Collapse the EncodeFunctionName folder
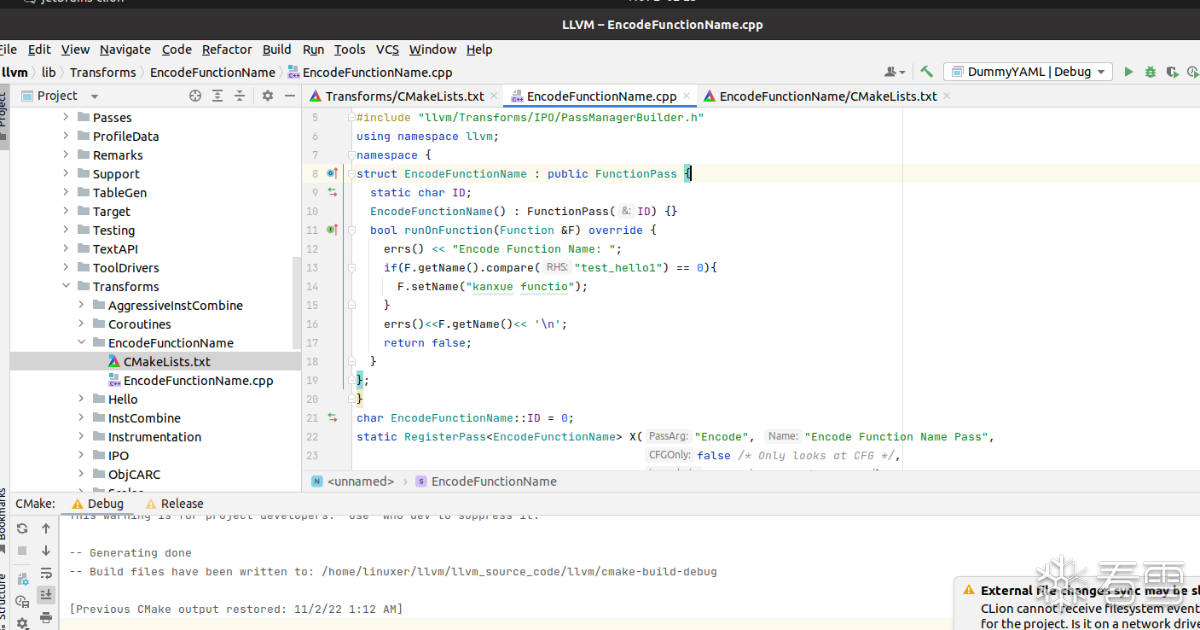 [x=82, y=343]
